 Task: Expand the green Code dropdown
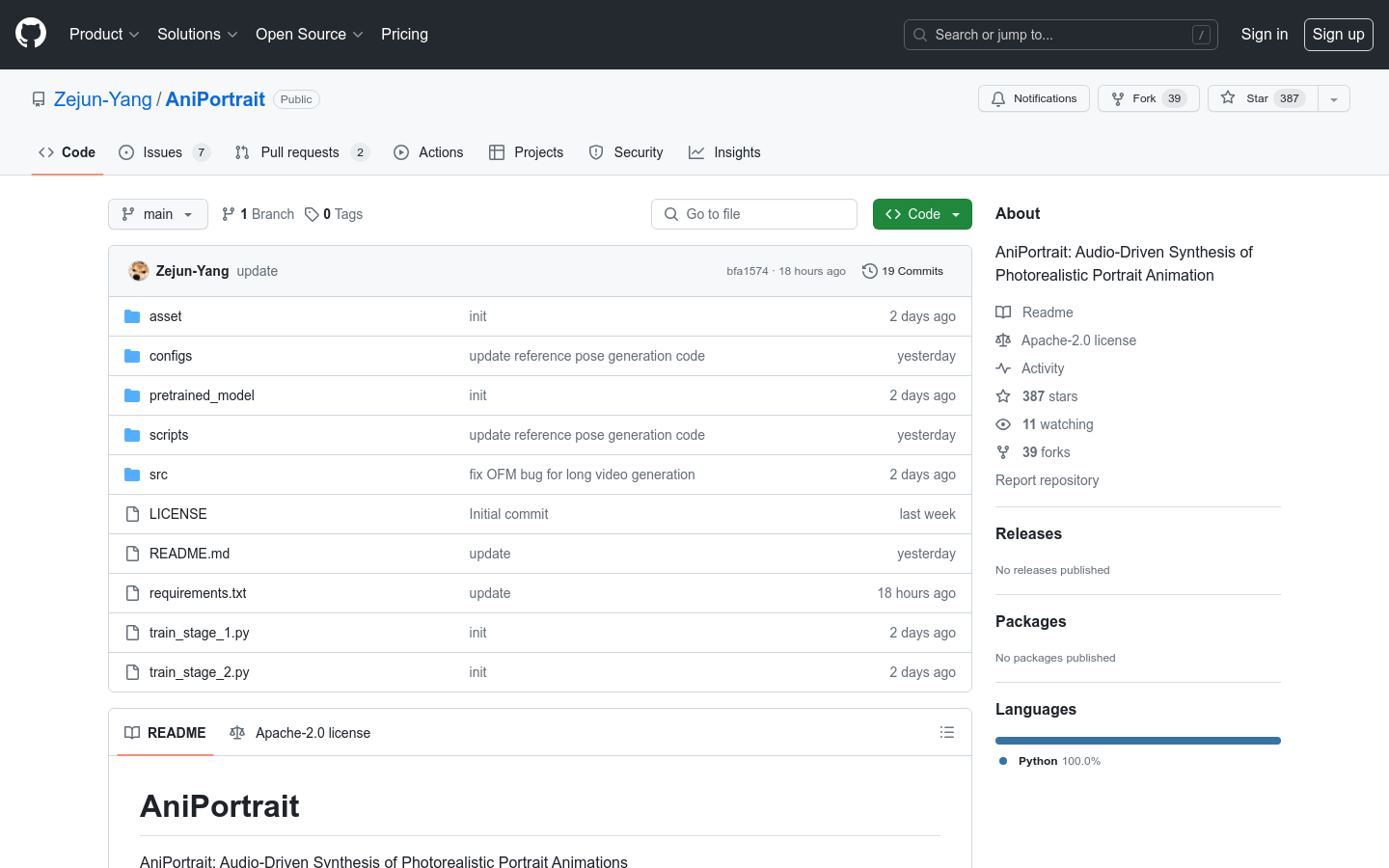click(x=921, y=214)
